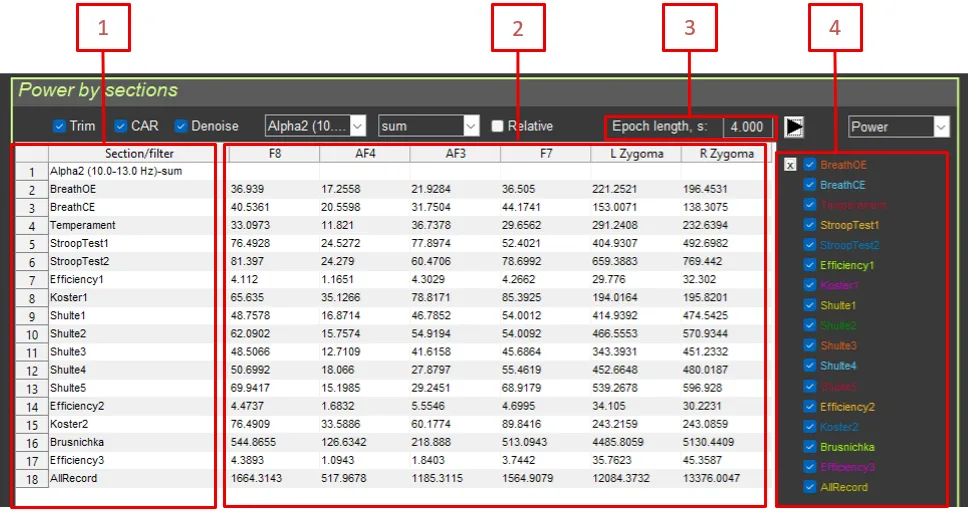Screen dimensions: 968x512
Task: Select the F8 column header
Action: pos(273,154)
